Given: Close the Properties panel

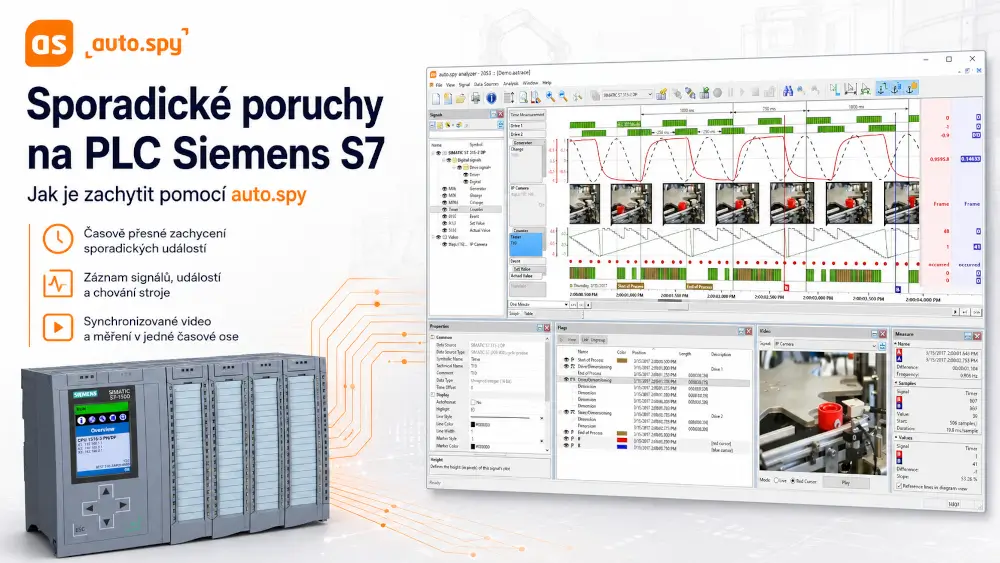Looking at the screenshot, I should [x=547, y=327].
